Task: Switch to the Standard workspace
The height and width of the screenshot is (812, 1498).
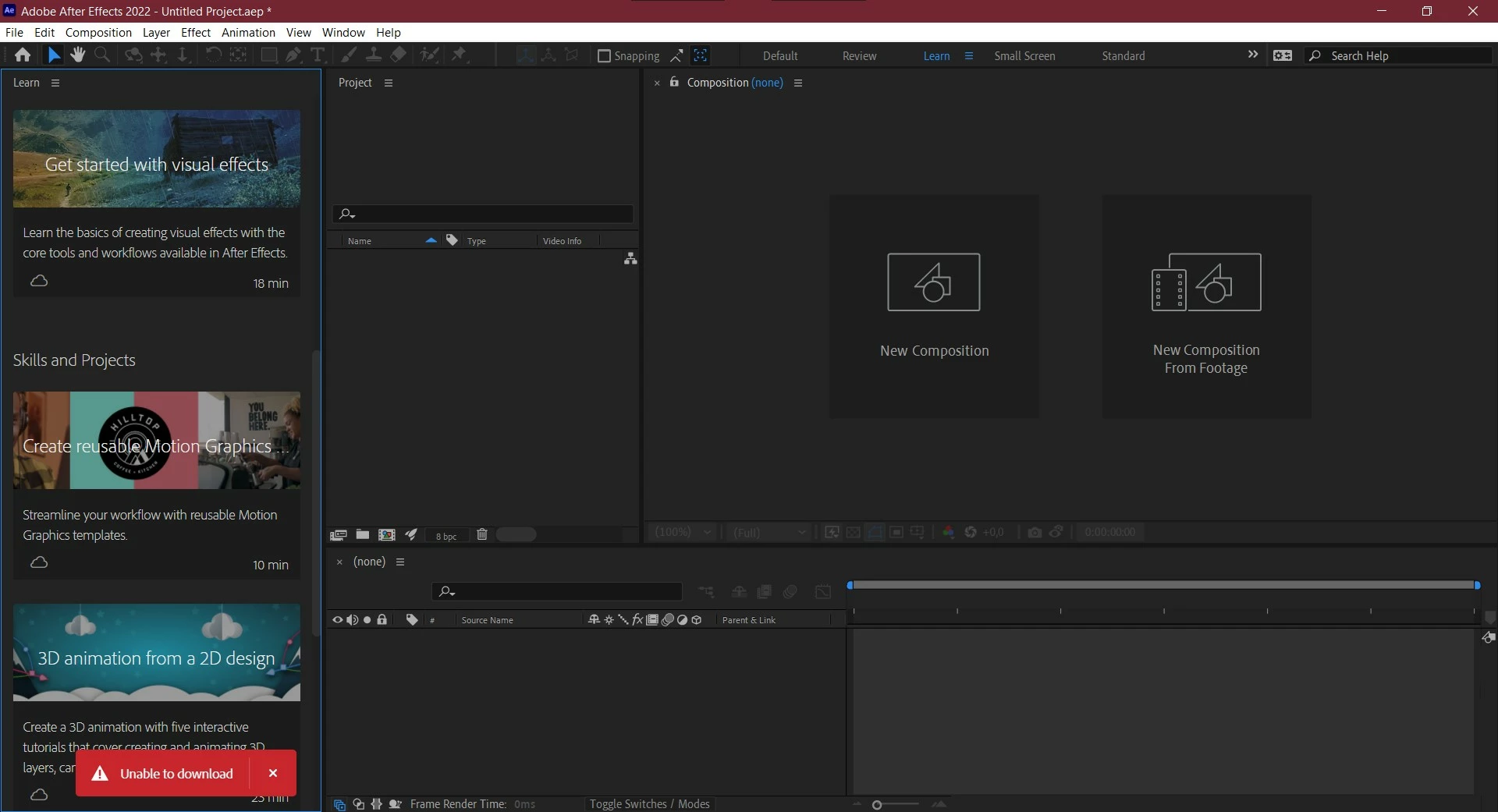Action: [x=1123, y=56]
